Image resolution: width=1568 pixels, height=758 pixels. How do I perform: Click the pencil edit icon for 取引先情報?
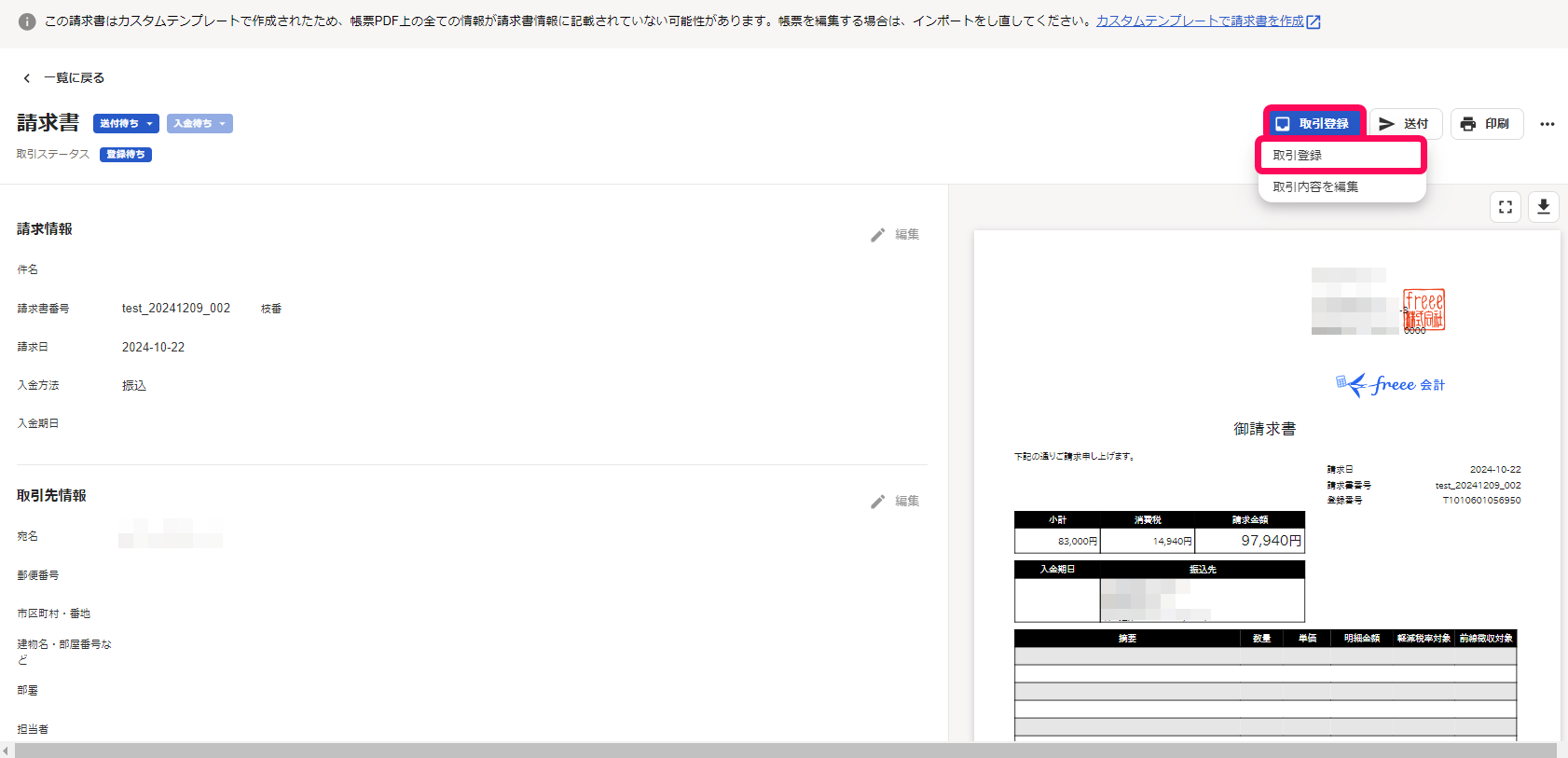point(878,502)
